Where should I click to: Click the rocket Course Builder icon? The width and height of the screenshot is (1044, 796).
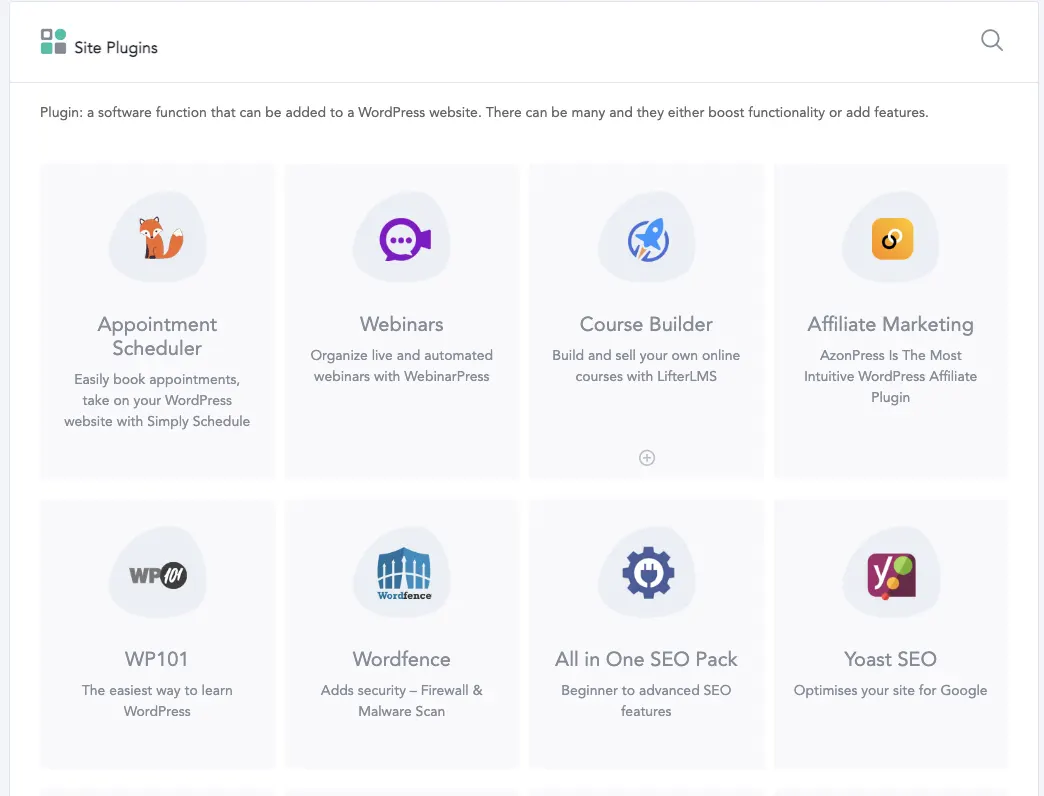[649, 240]
